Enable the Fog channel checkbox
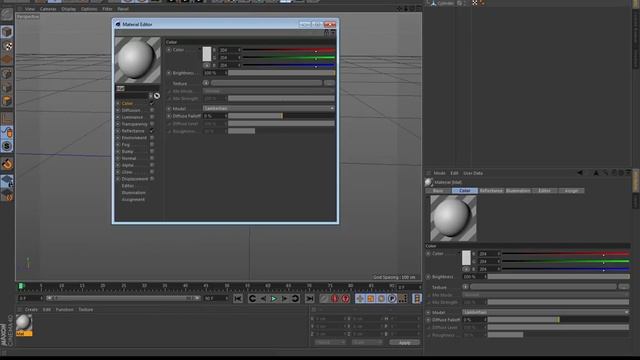Image resolution: width=640 pixels, height=360 pixels. pos(152,144)
